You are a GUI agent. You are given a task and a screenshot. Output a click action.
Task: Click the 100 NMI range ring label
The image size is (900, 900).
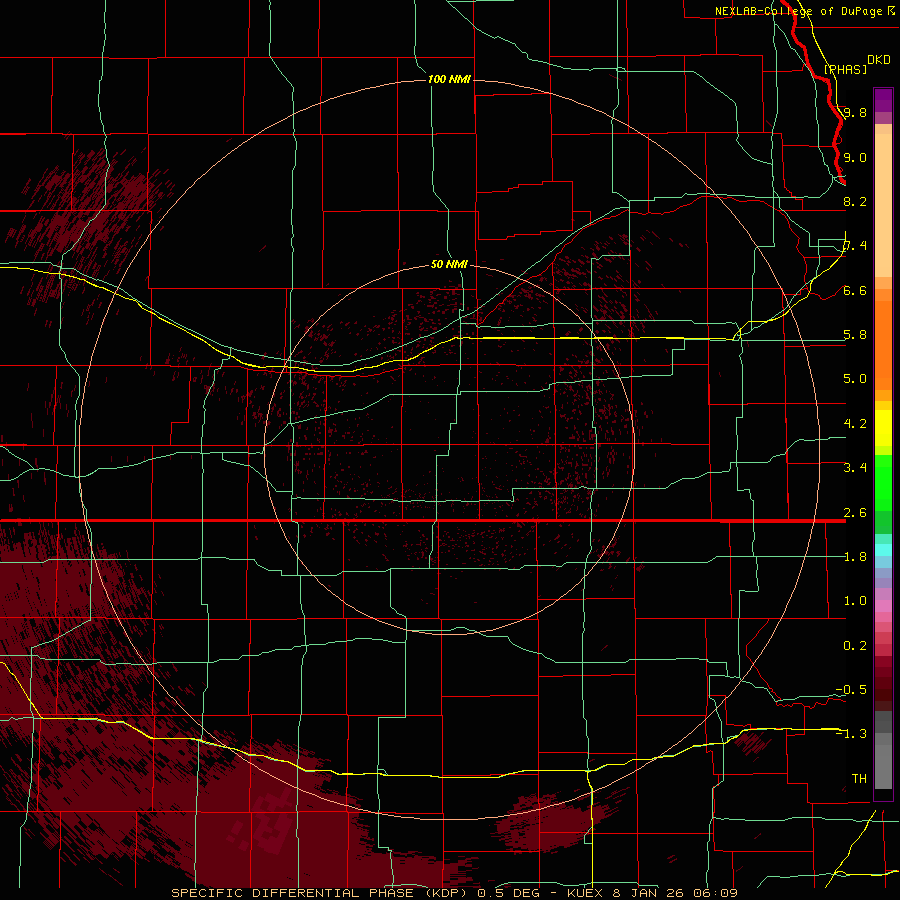tap(449, 79)
